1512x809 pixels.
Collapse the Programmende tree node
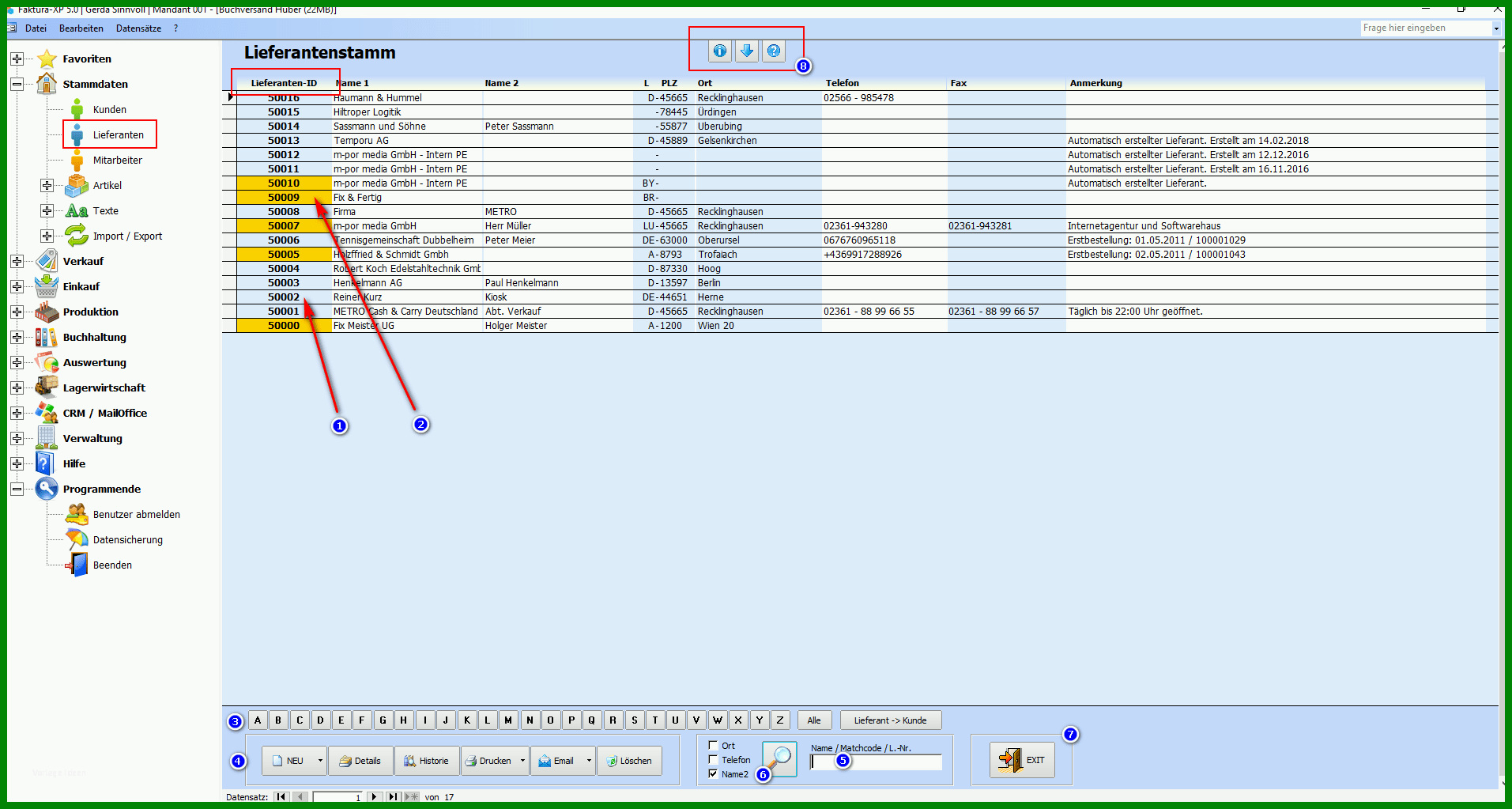click(x=17, y=489)
